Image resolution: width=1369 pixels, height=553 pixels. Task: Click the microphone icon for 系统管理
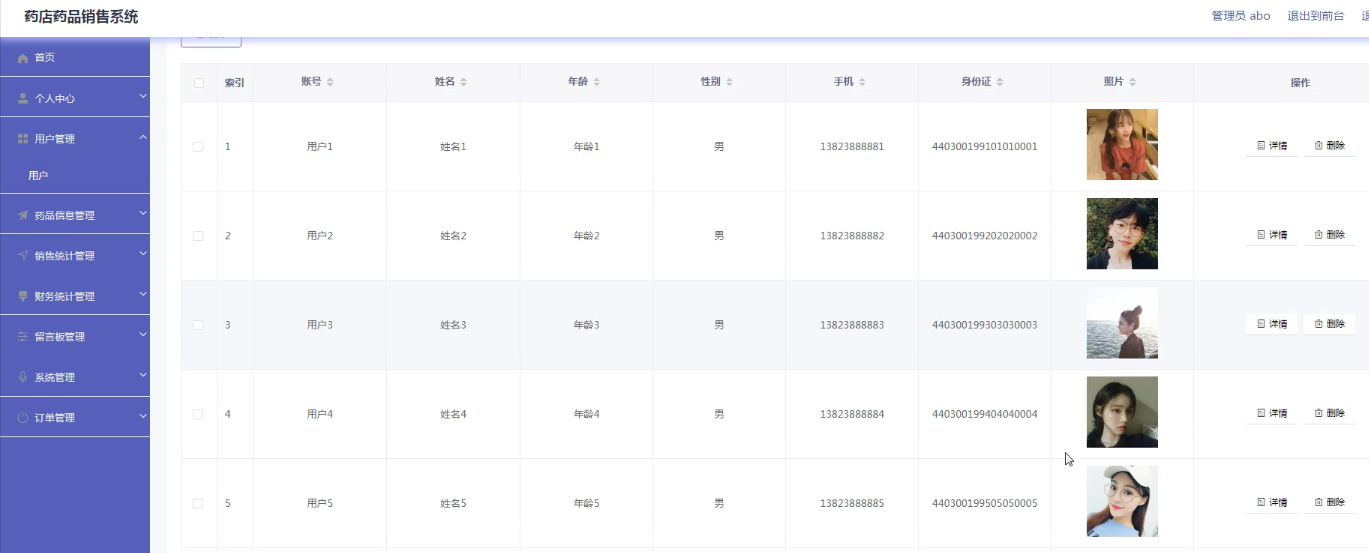pos(23,377)
